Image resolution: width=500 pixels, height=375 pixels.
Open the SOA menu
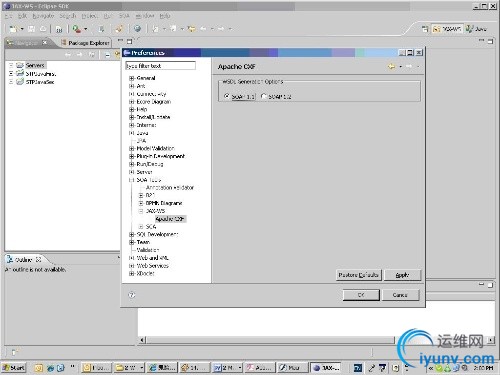pos(124,16)
